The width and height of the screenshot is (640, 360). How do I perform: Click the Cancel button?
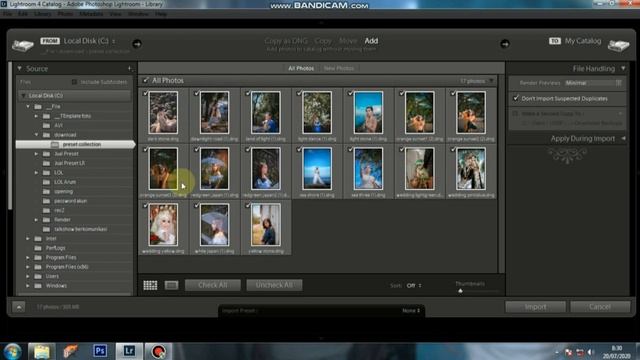point(600,307)
